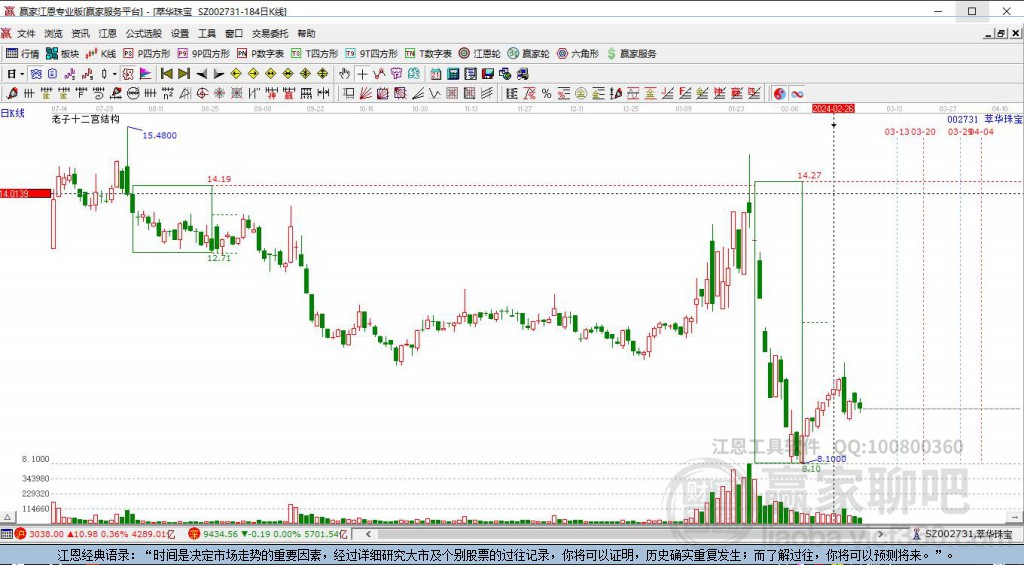Click the red 14.0139 price label
Image resolution: width=1024 pixels, height=565 pixels.
[x=25, y=193]
